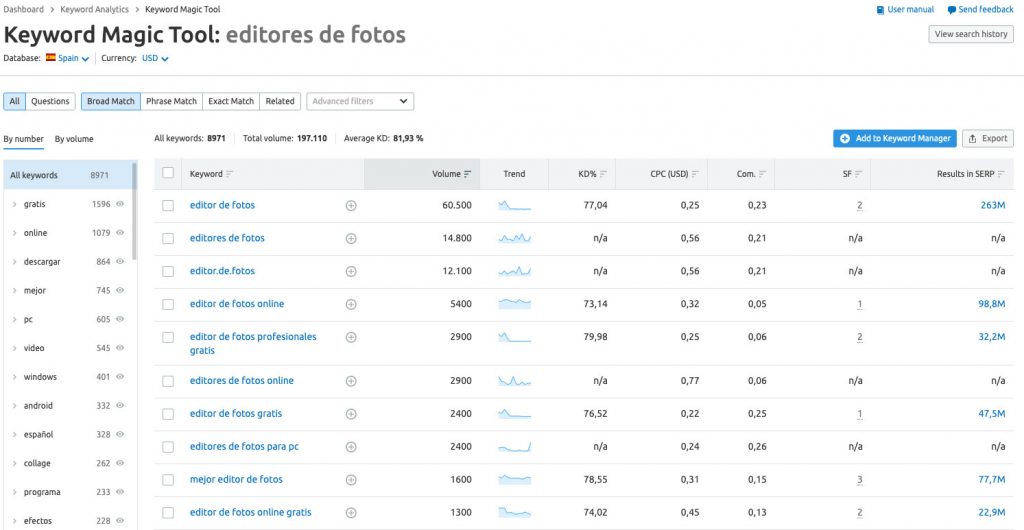1024x530 pixels.
Task: Toggle eye icon for 'mejor' group
Action: [120, 290]
